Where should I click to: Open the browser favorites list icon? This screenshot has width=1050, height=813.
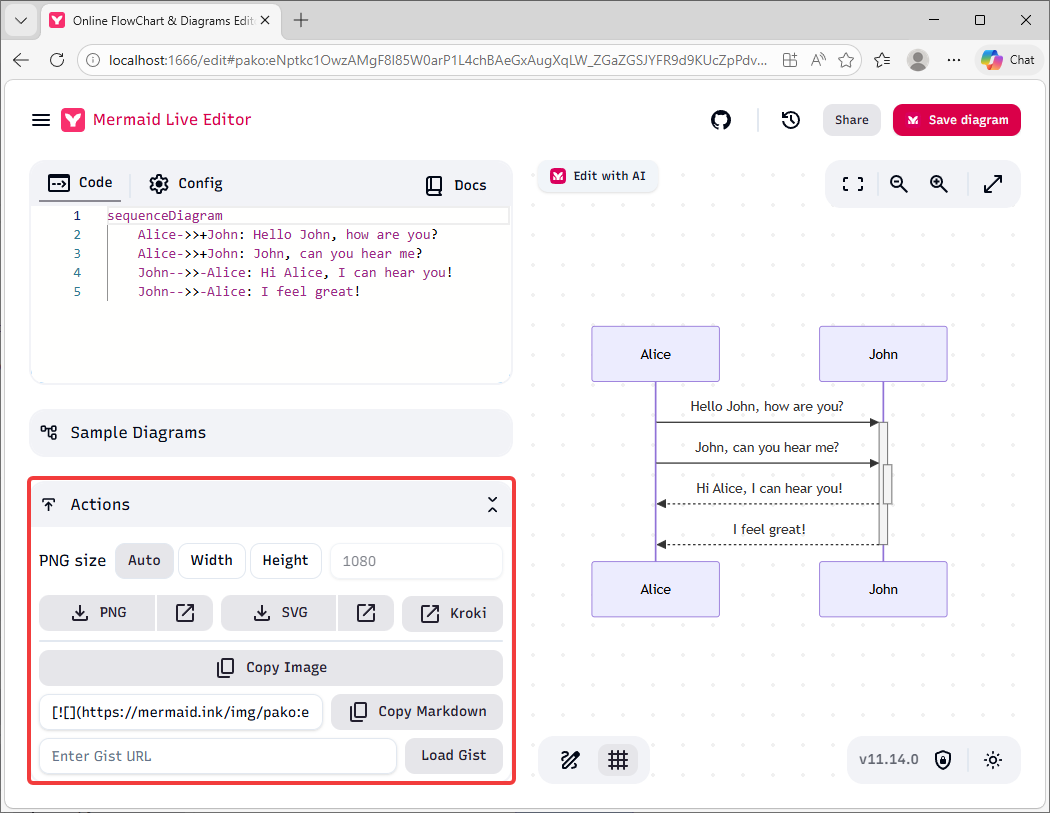[x=882, y=60]
